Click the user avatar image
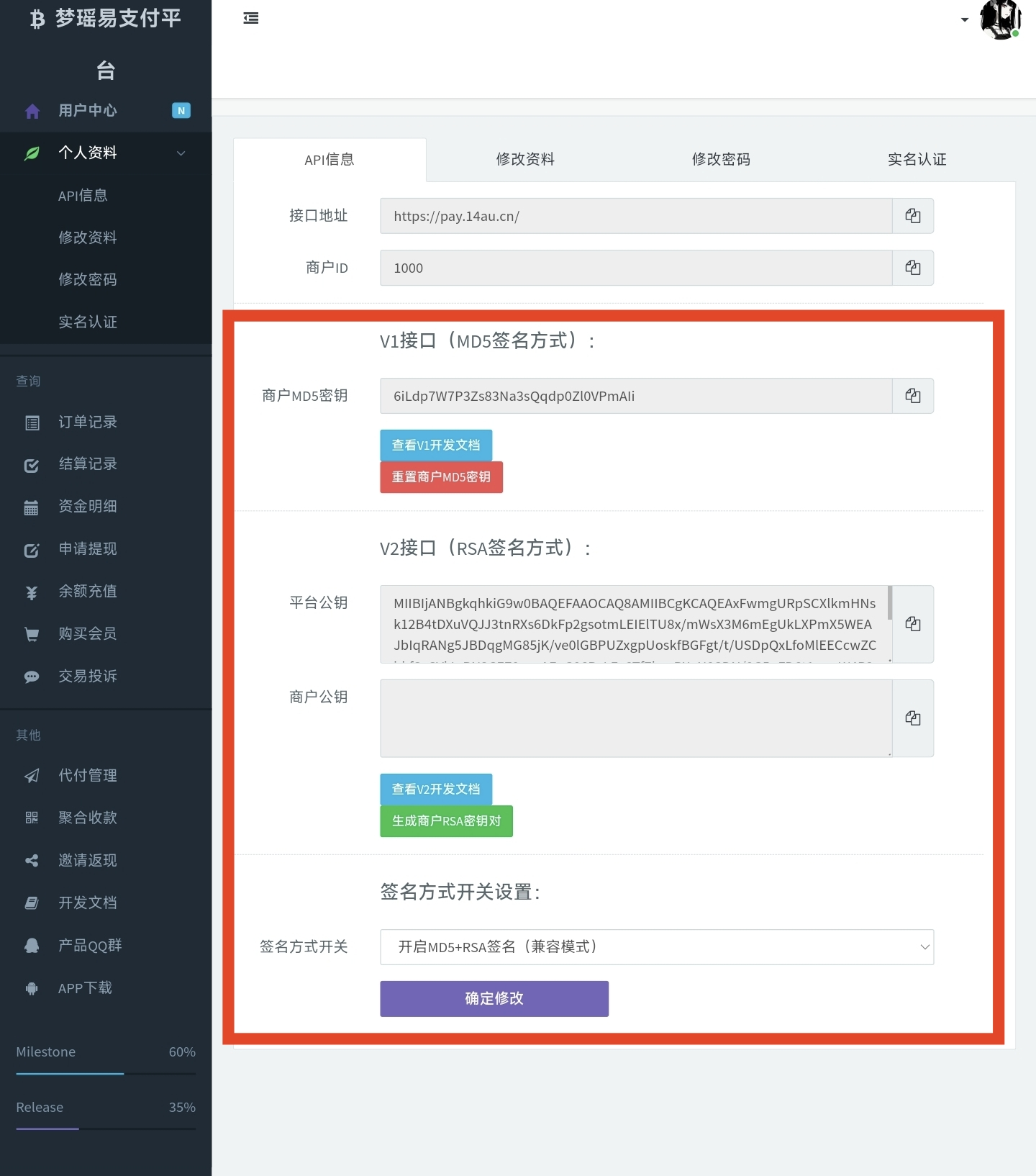Viewport: 1036px width, 1176px height. pyautogui.click(x=1000, y=19)
